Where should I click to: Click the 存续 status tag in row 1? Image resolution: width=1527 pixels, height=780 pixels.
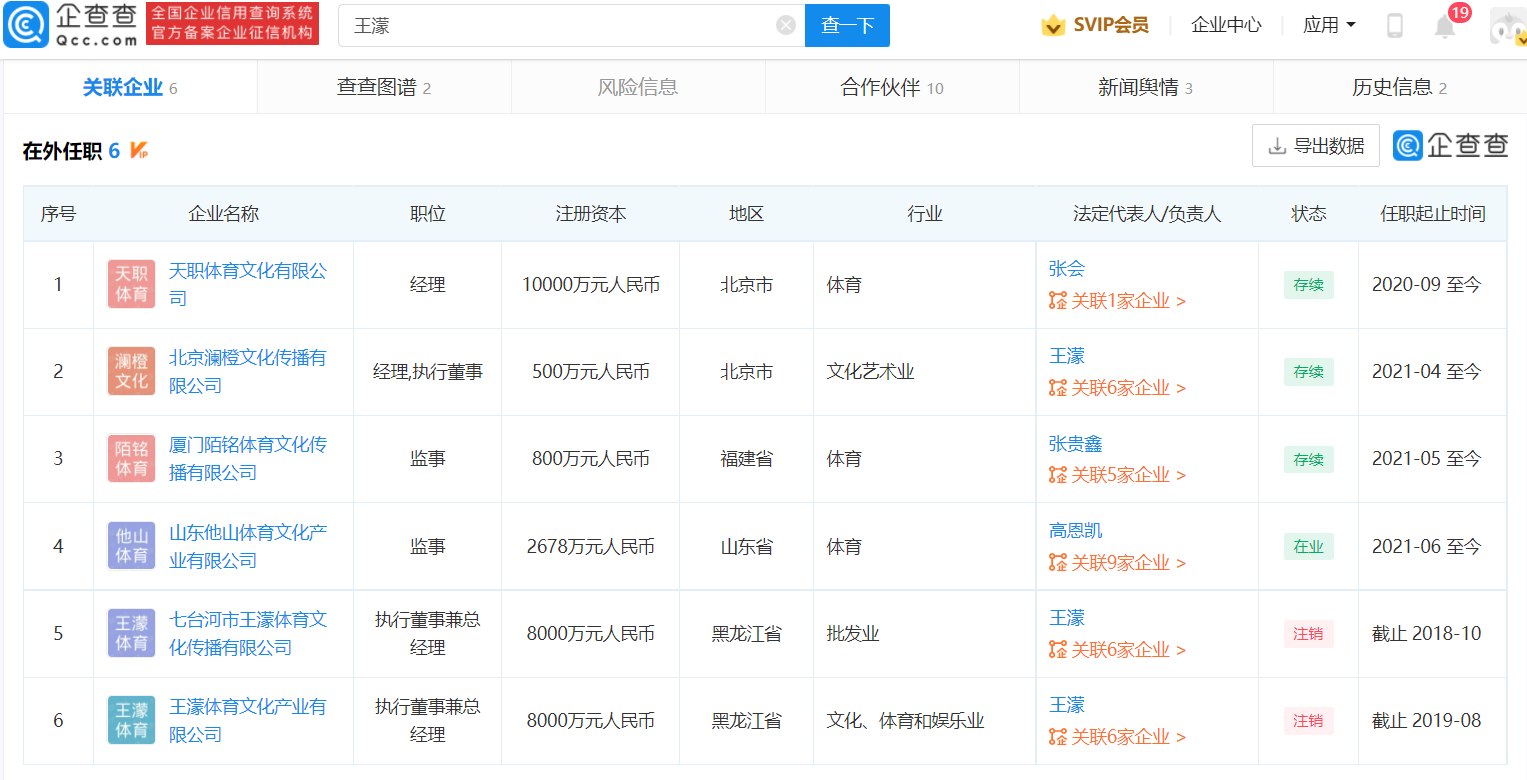tap(1308, 284)
